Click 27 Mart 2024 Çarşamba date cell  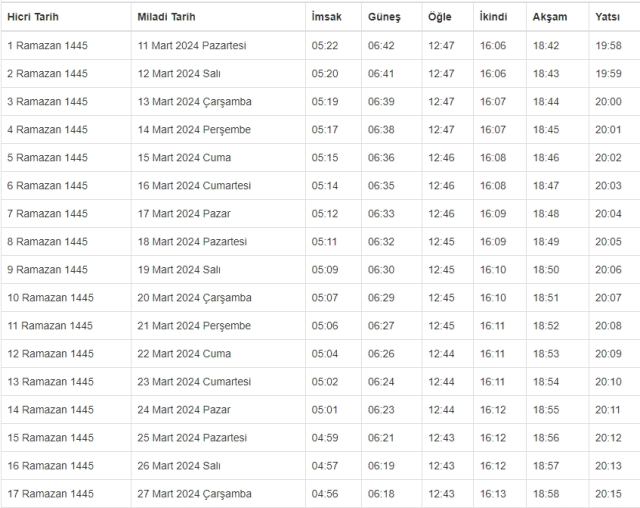[194, 494]
